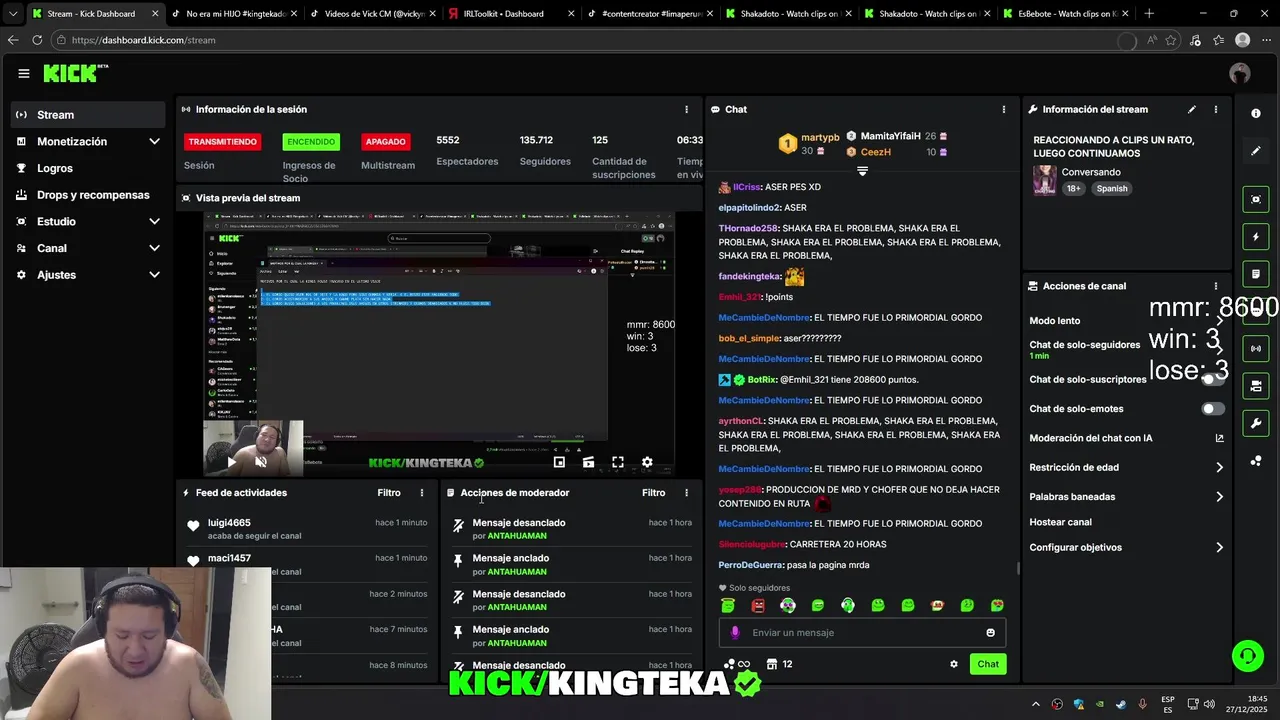
Task: Open Palabras baneadas settings arrow
Action: pos(1219,496)
